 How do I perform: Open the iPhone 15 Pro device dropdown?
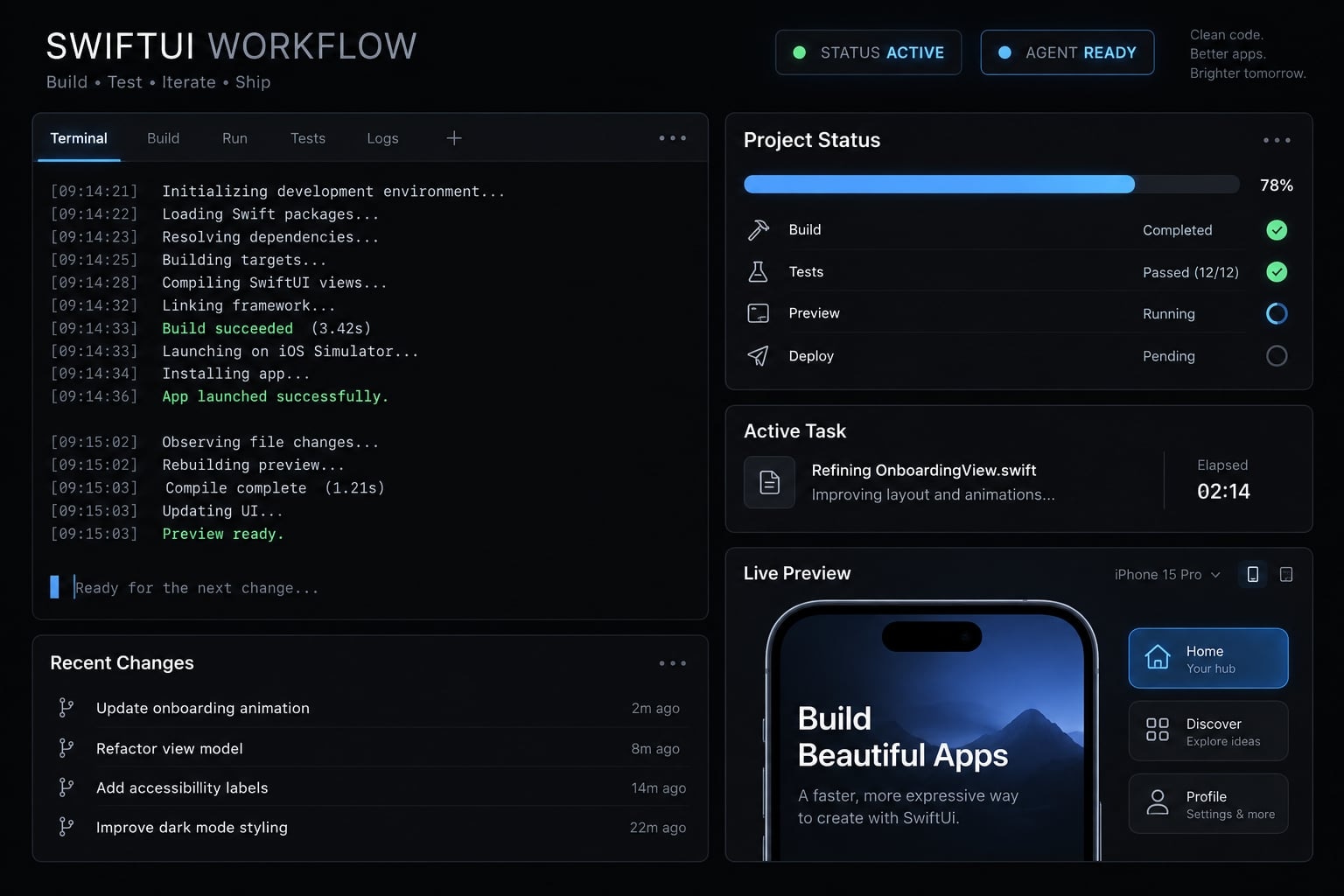1167,575
